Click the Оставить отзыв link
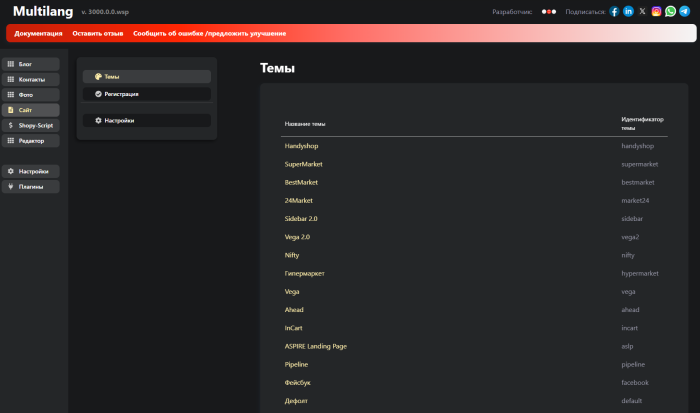Viewport: 700px width, 413px height. 98,33
